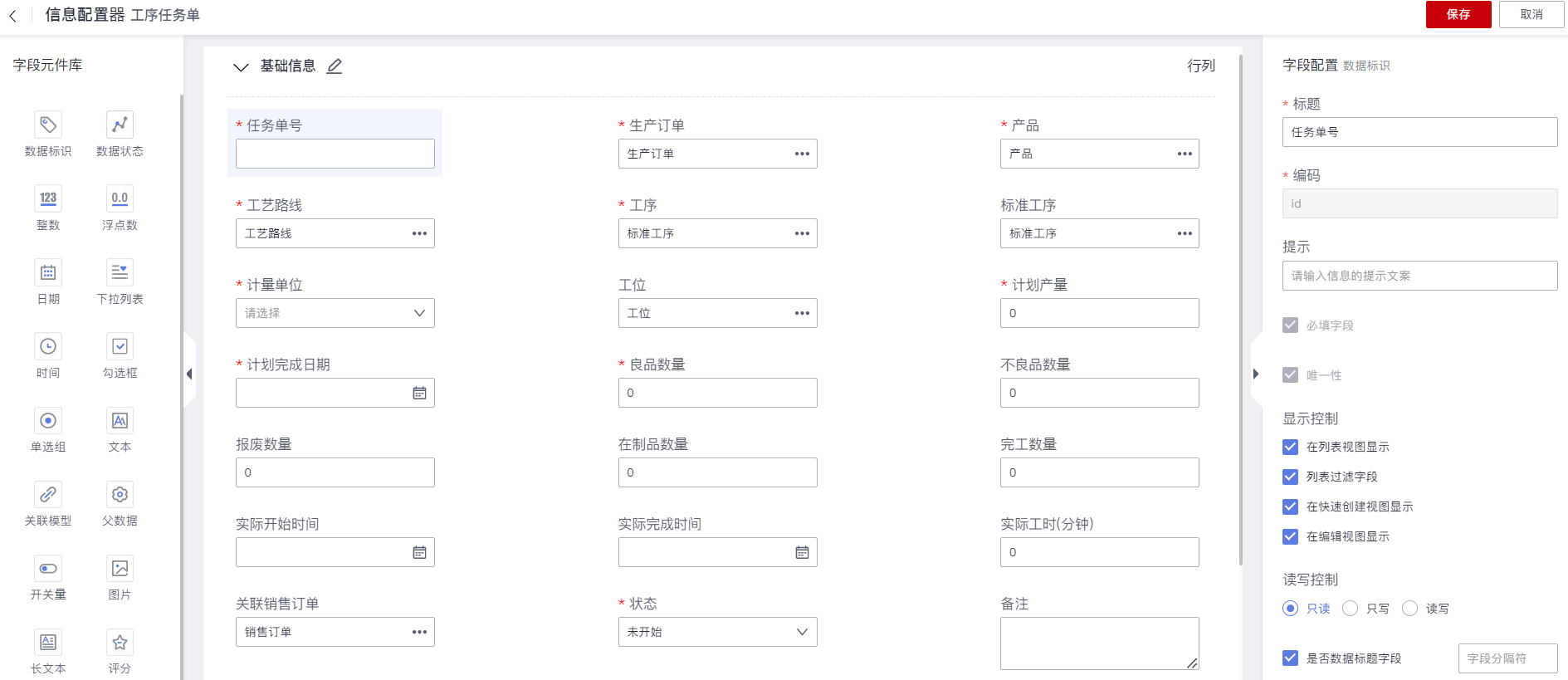Click the 关联模型 link icon
Screen dimensions: 1568x680
click(x=48, y=495)
